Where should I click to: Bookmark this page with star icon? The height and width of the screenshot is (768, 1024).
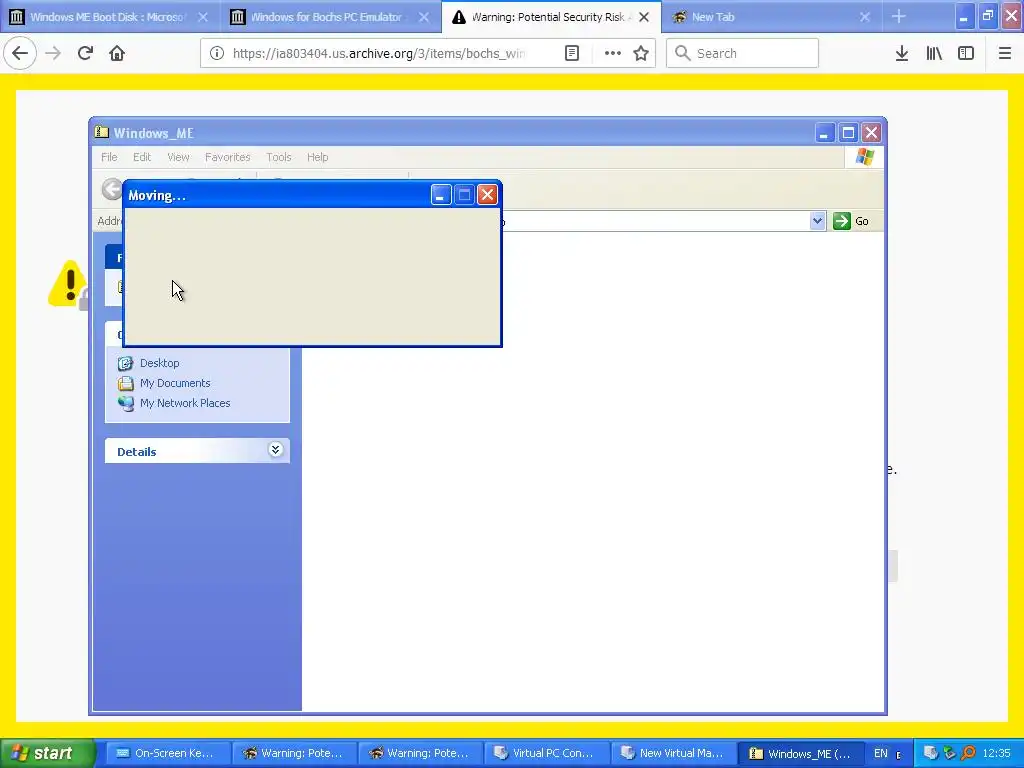coord(641,53)
